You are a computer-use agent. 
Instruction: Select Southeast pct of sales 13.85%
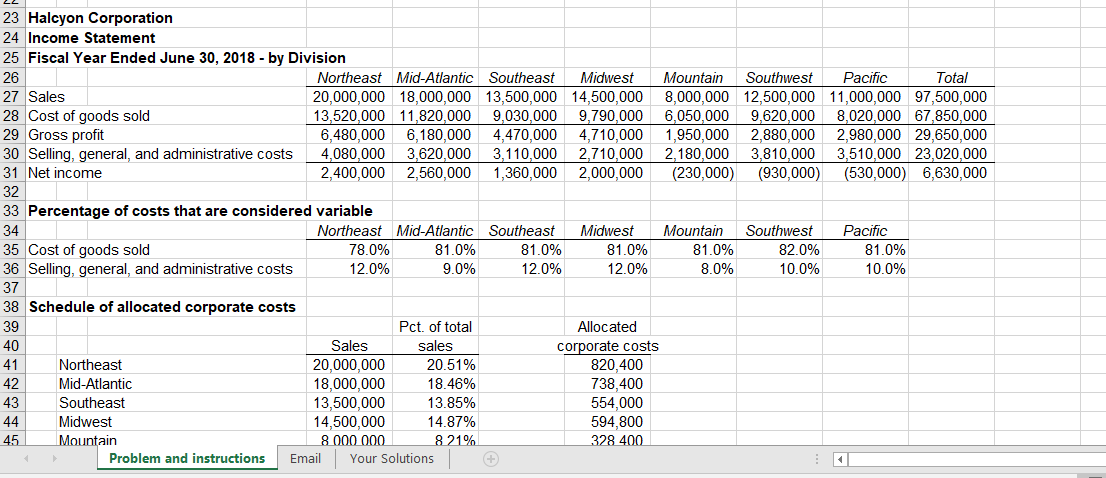(x=435, y=403)
